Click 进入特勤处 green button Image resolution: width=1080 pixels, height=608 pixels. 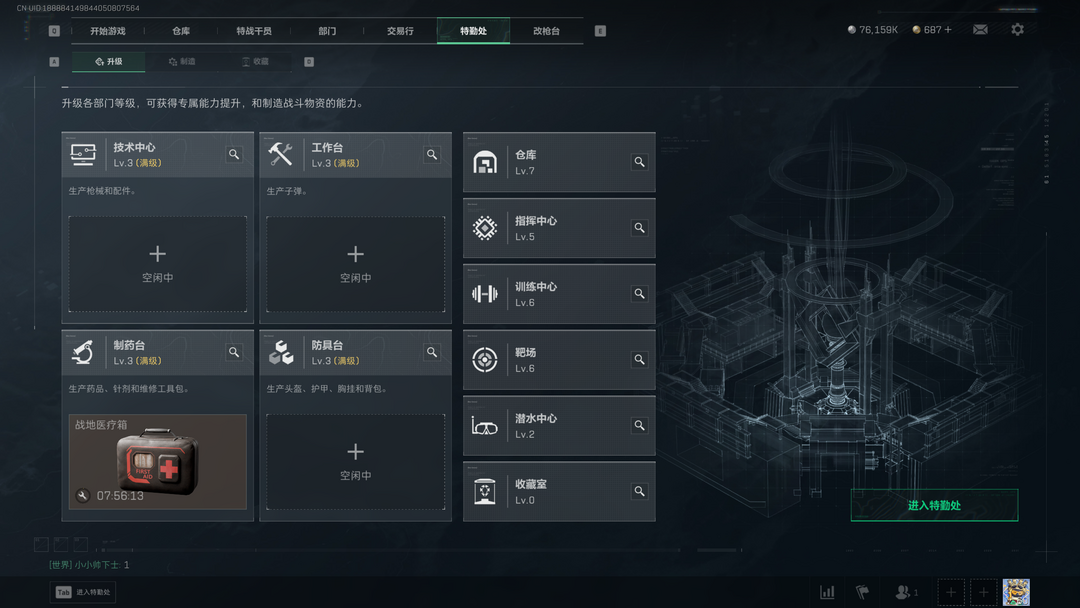934,505
